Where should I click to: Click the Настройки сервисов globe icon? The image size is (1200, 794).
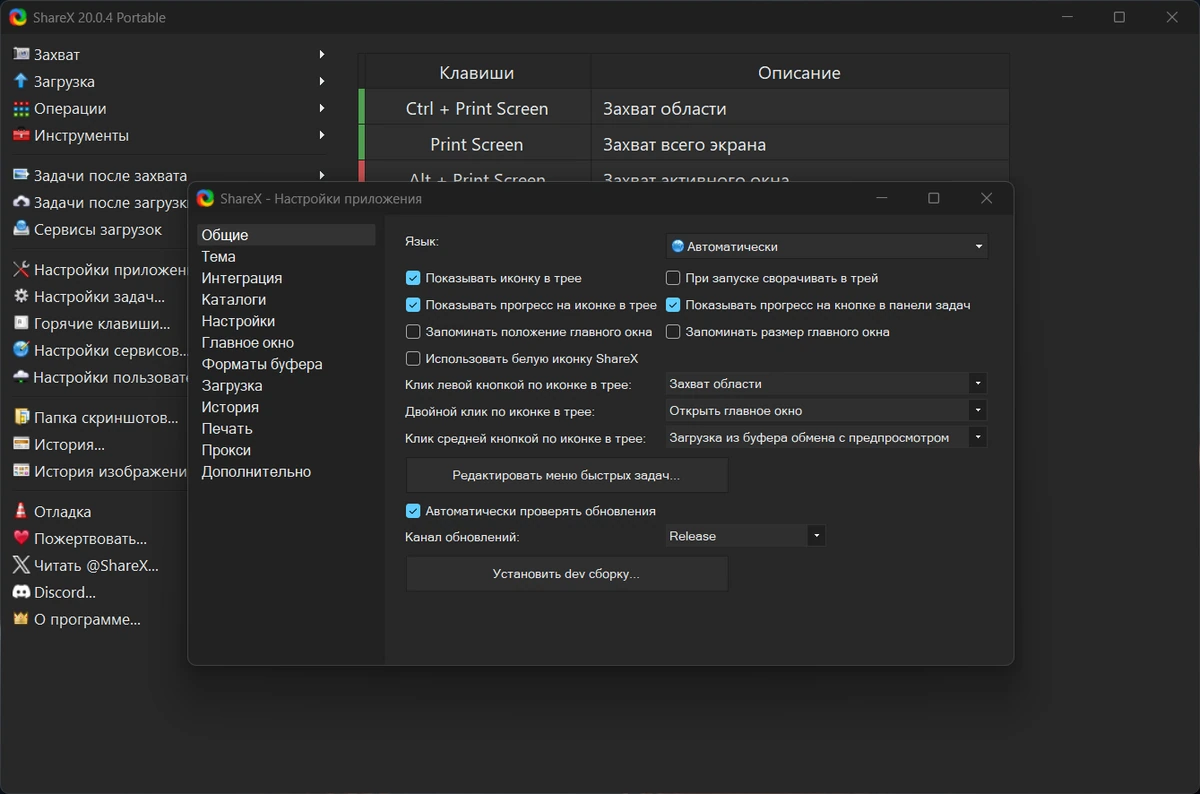pos(21,350)
